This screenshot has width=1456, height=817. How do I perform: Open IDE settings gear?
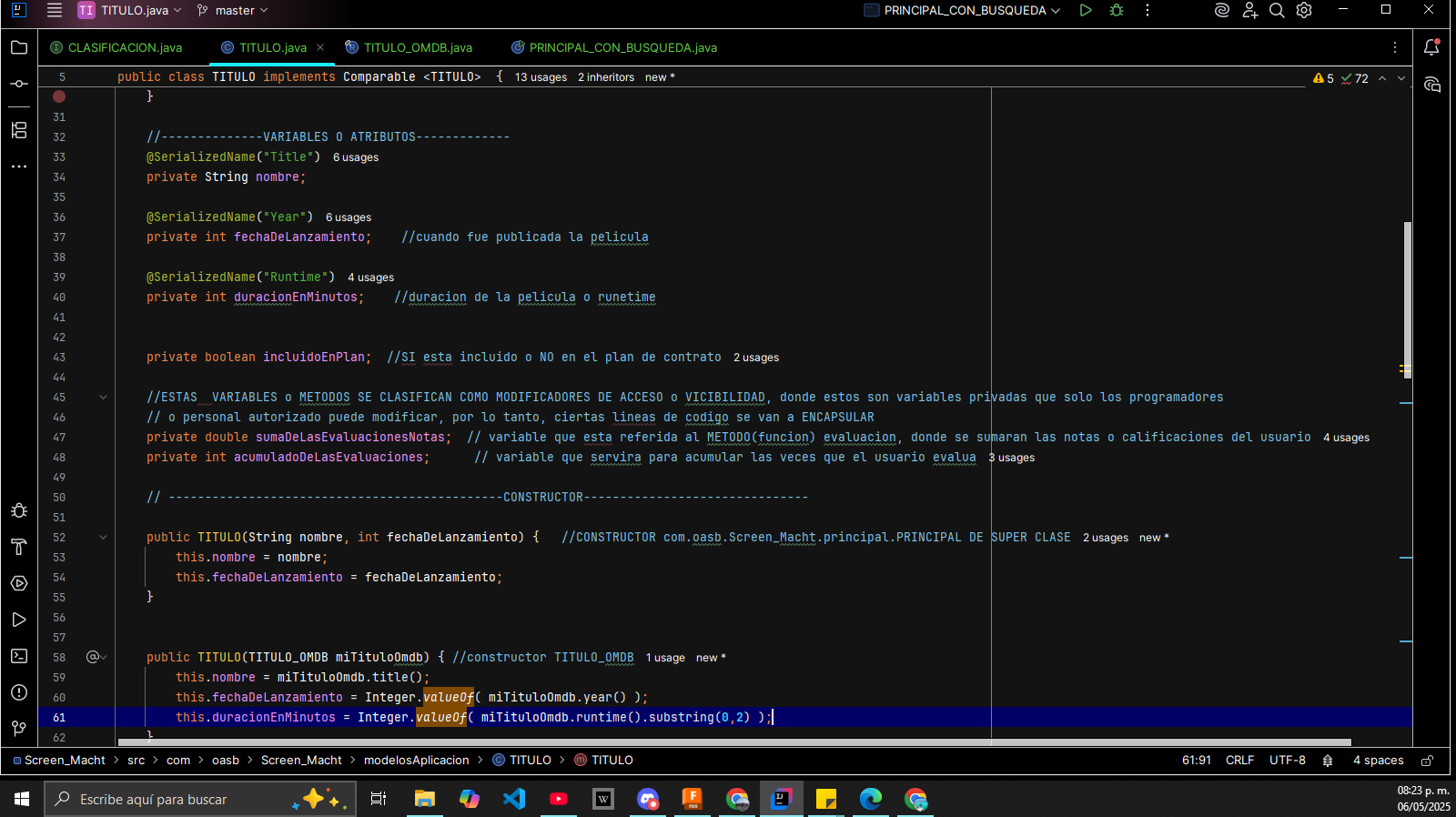click(x=1304, y=10)
